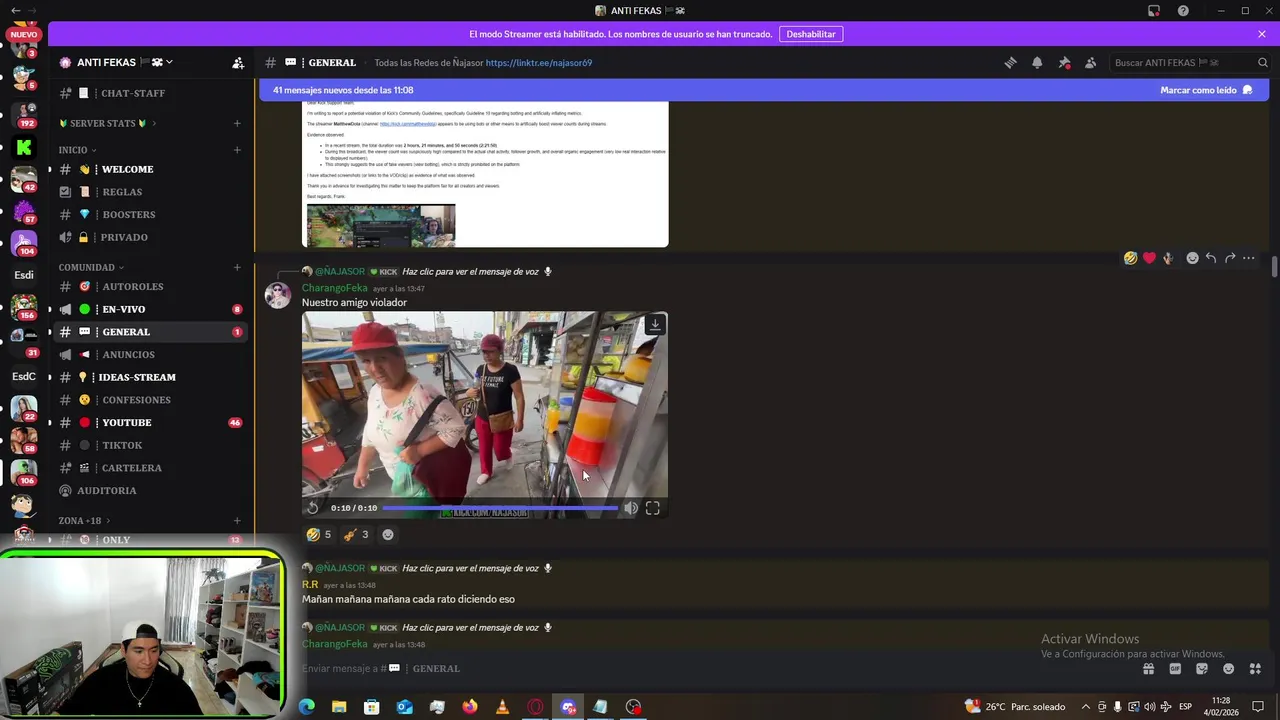The height and width of the screenshot is (720, 1280).
Task: Reply to the hovered message
Action: pyautogui.click(x=1211, y=258)
